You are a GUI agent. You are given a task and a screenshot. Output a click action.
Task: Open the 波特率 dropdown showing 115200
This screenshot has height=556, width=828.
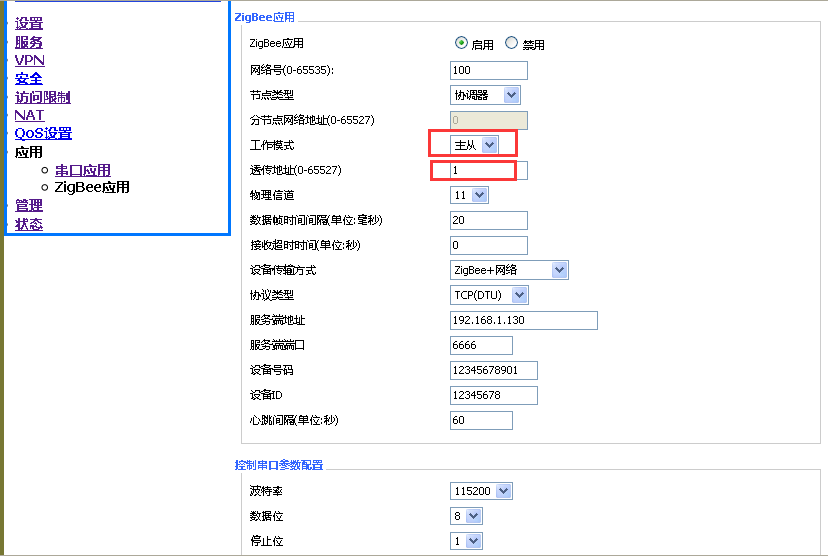click(x=481, y=491)
